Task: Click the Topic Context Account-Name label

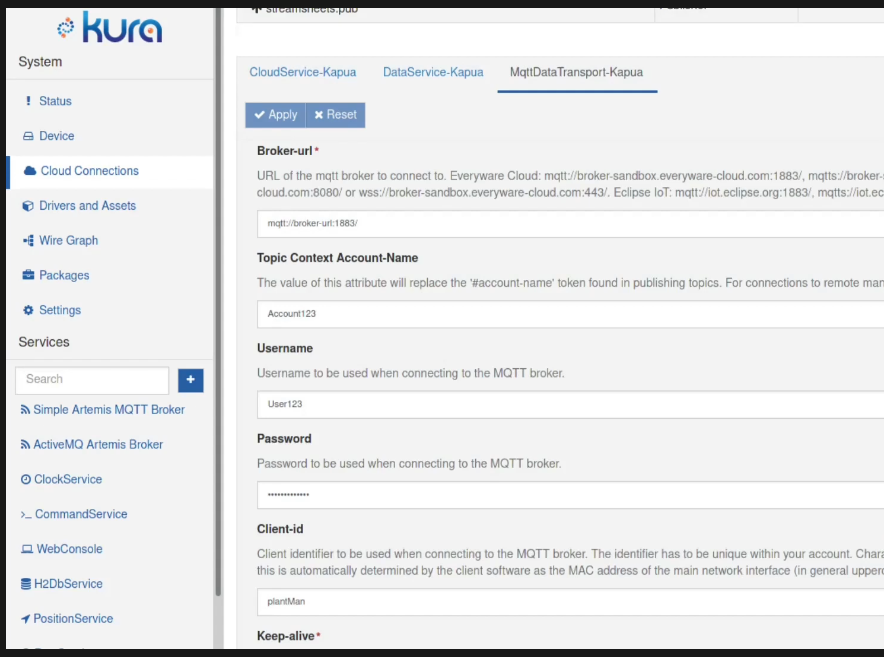Action: [x=338, y=258]
